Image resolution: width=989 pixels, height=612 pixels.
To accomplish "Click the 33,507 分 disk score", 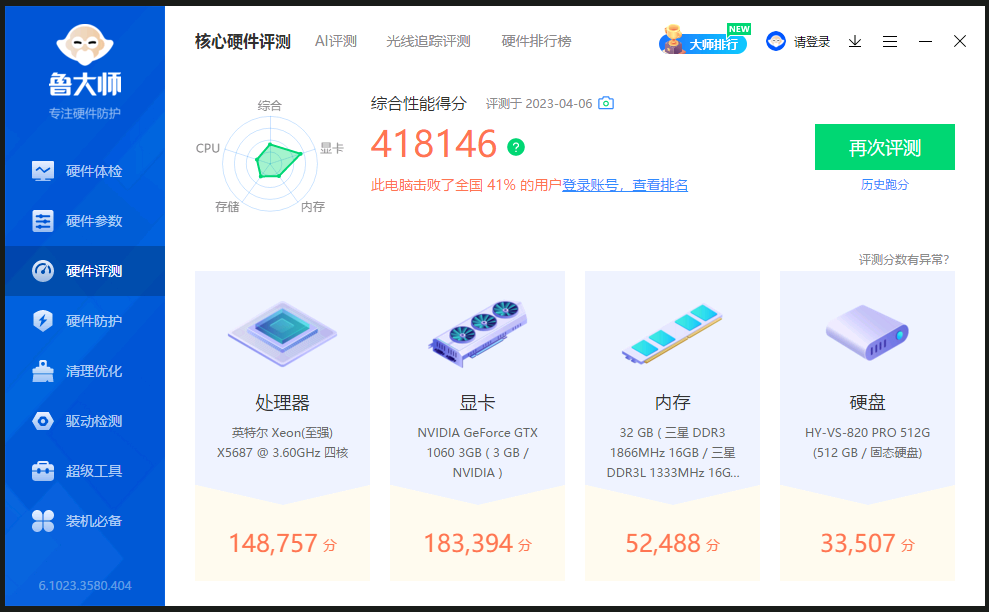I will (867, 543).
